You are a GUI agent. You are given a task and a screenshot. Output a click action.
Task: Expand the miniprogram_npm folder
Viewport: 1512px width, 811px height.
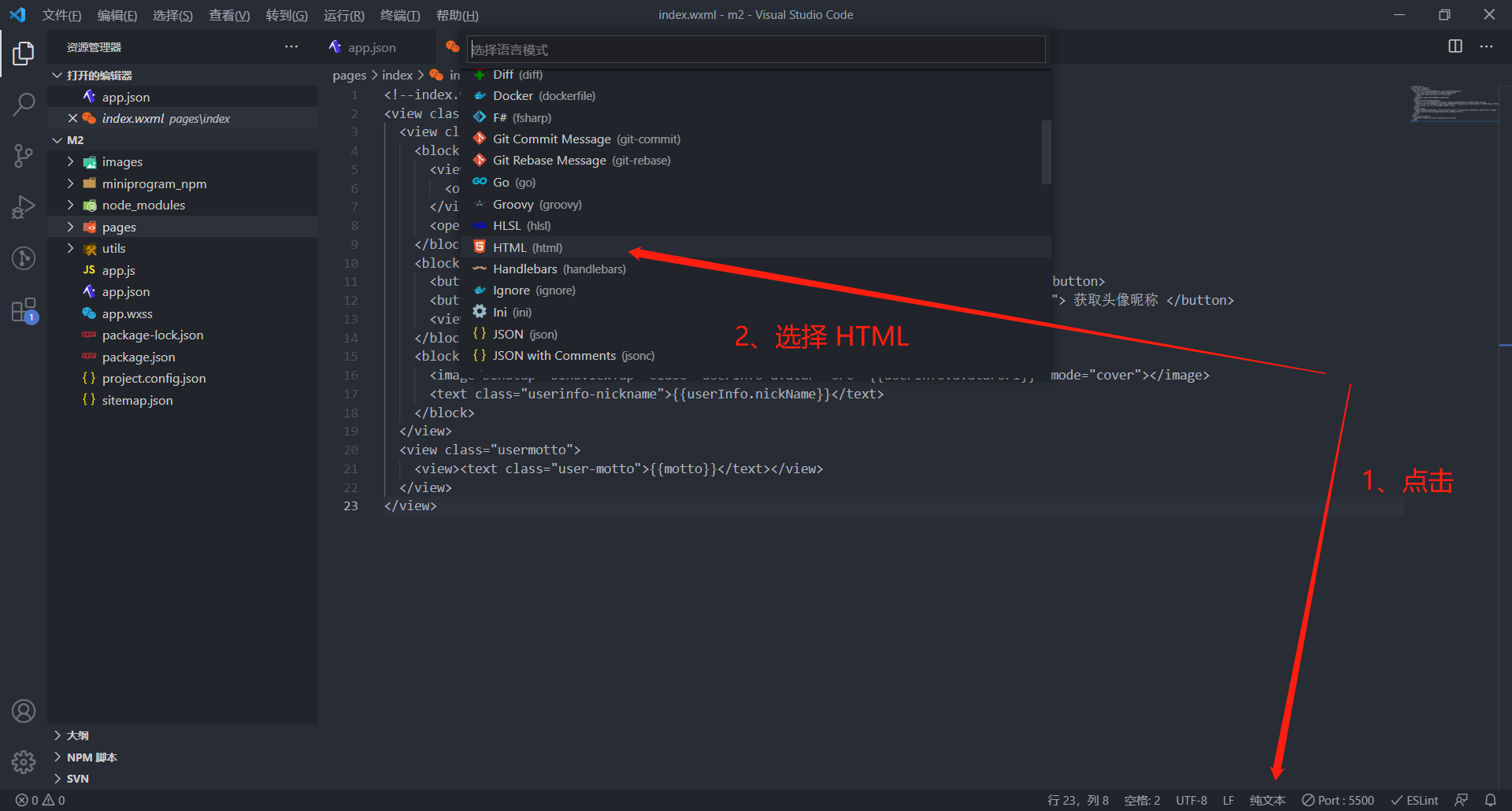click(183, 183)
